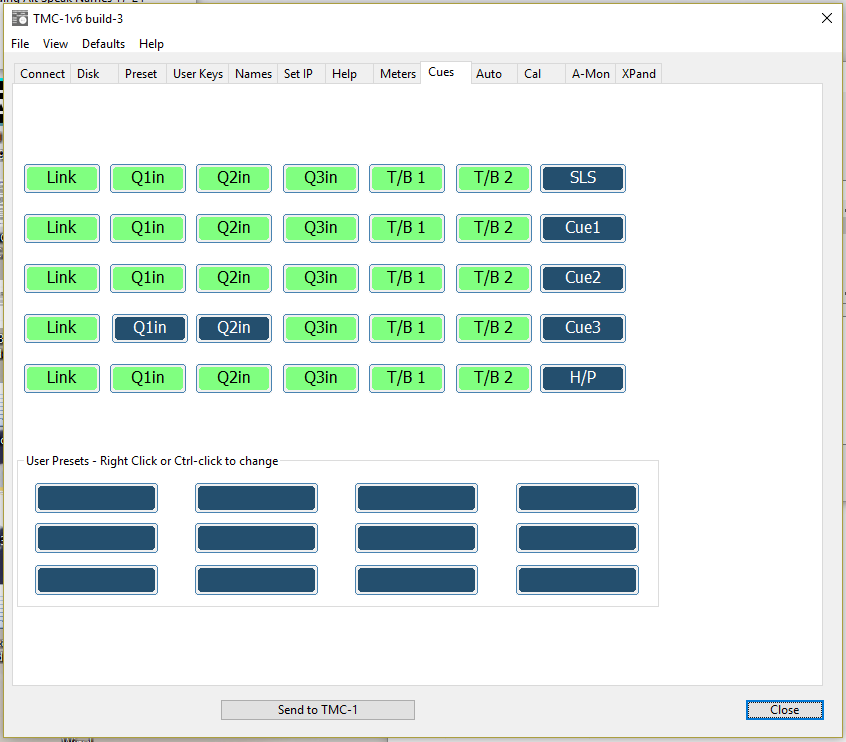Toggle Q3in in the Cue3 row
Viewport: 846px width, 742px height.
coord(320,328)
